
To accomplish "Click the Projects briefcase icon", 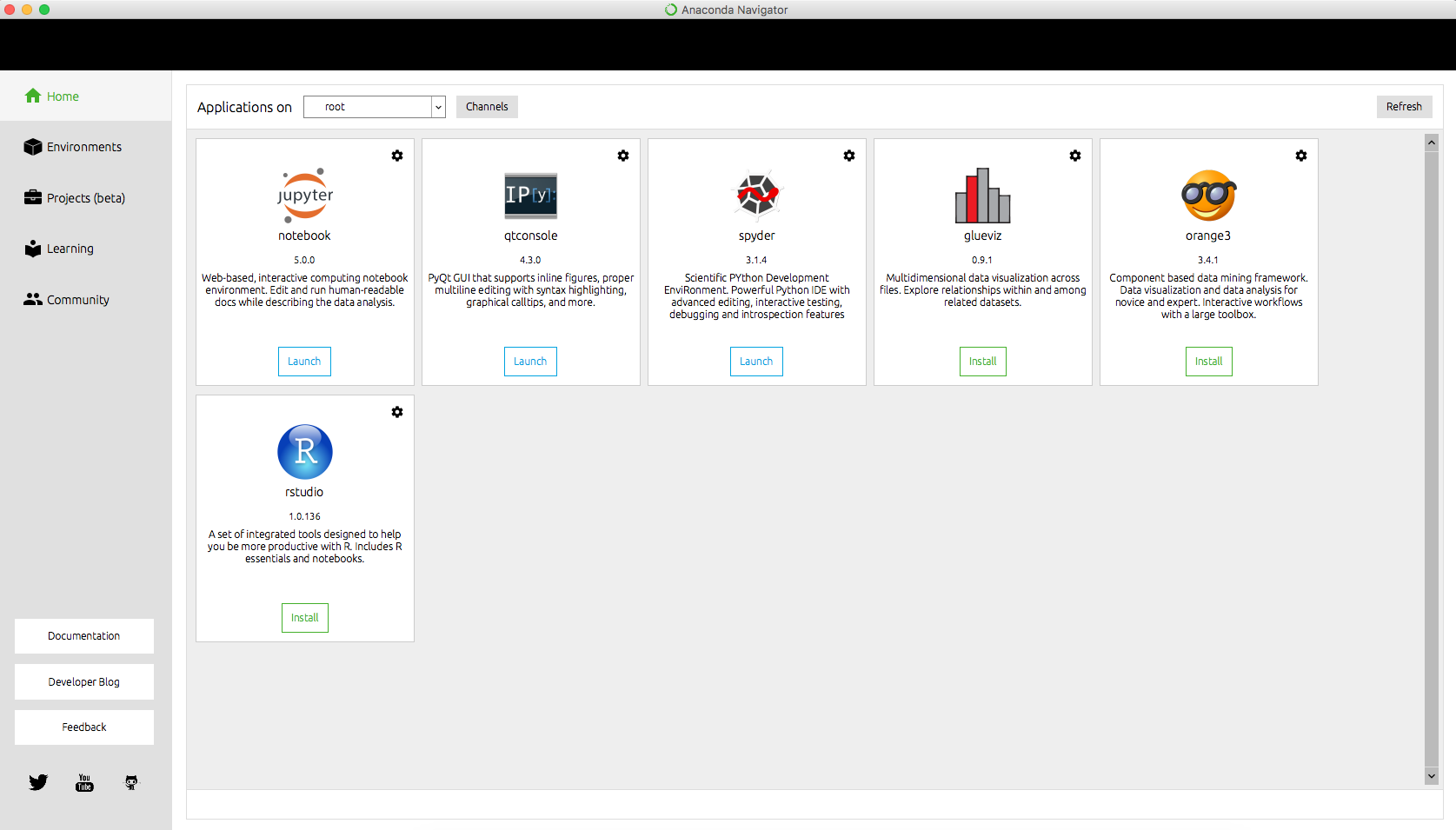I will point(33,197).
